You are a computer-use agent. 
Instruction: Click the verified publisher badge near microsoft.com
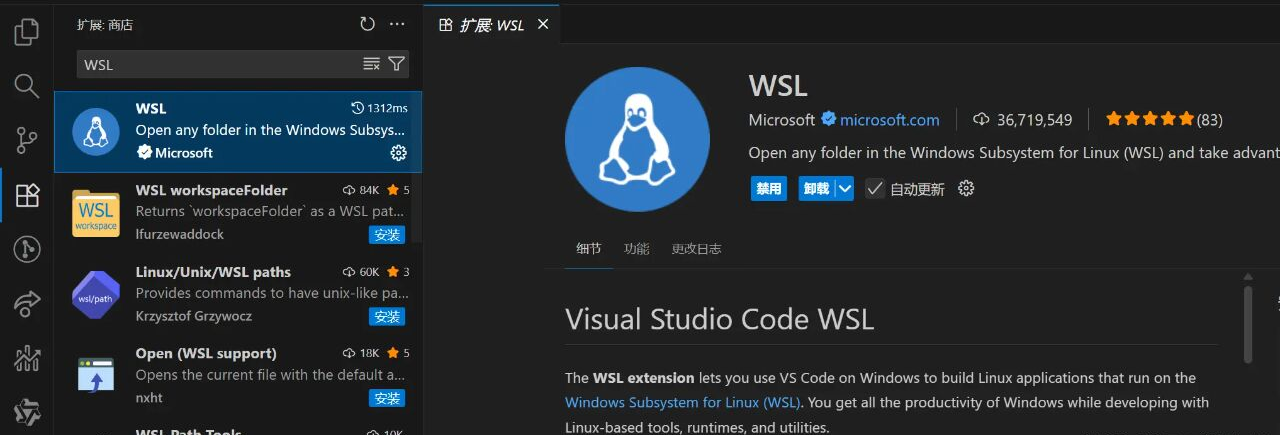(x=828, y=119)
